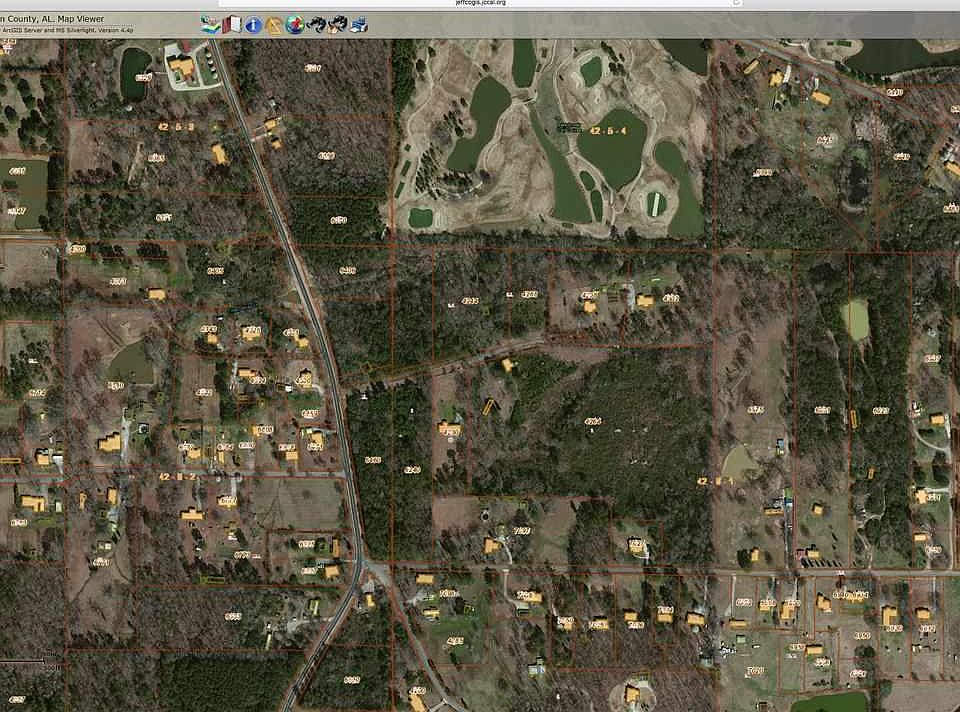Click the map section label 42 - 5 - 4

[608, 130]
